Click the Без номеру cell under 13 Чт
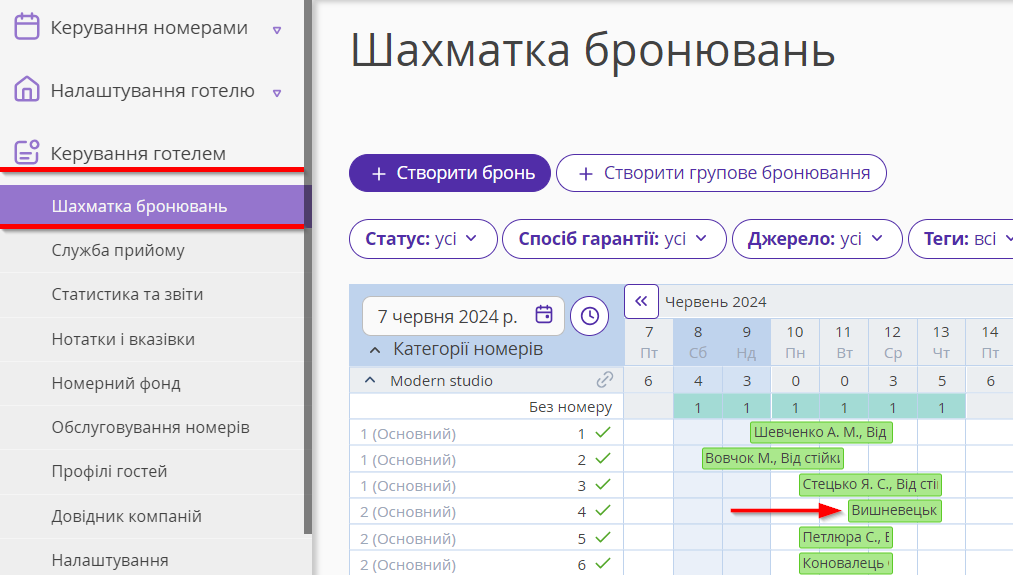The image size is (1013, 575). 941,407
